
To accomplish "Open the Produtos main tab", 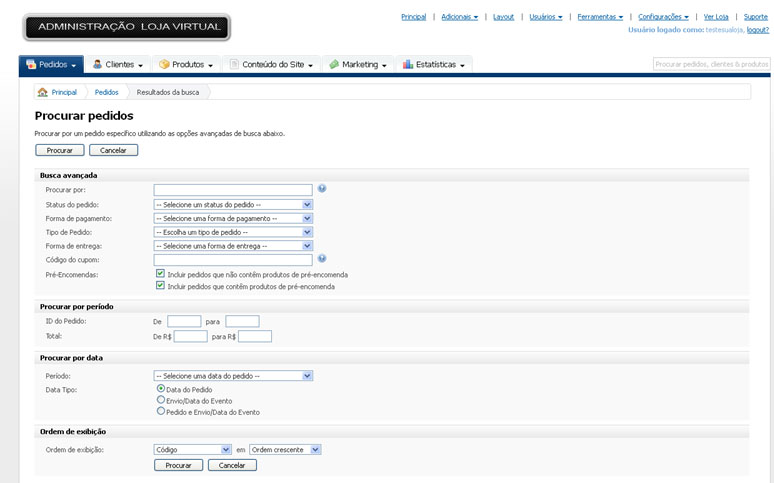I will (x=186, y=64).
